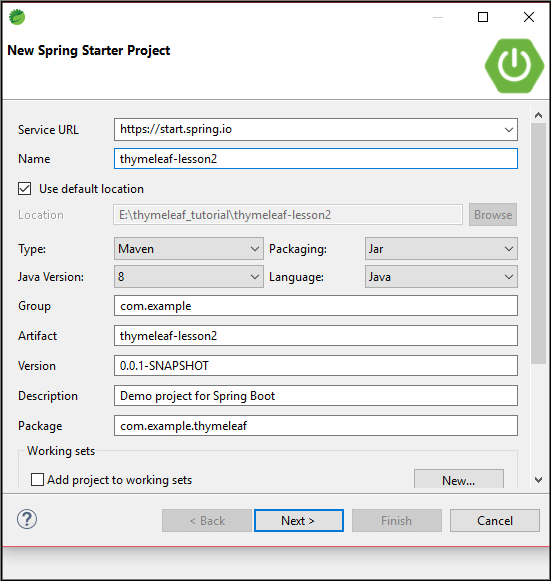This screenshot has height=581, width=551.
Task: Click the Cancel button
Action: coord(495,521)
